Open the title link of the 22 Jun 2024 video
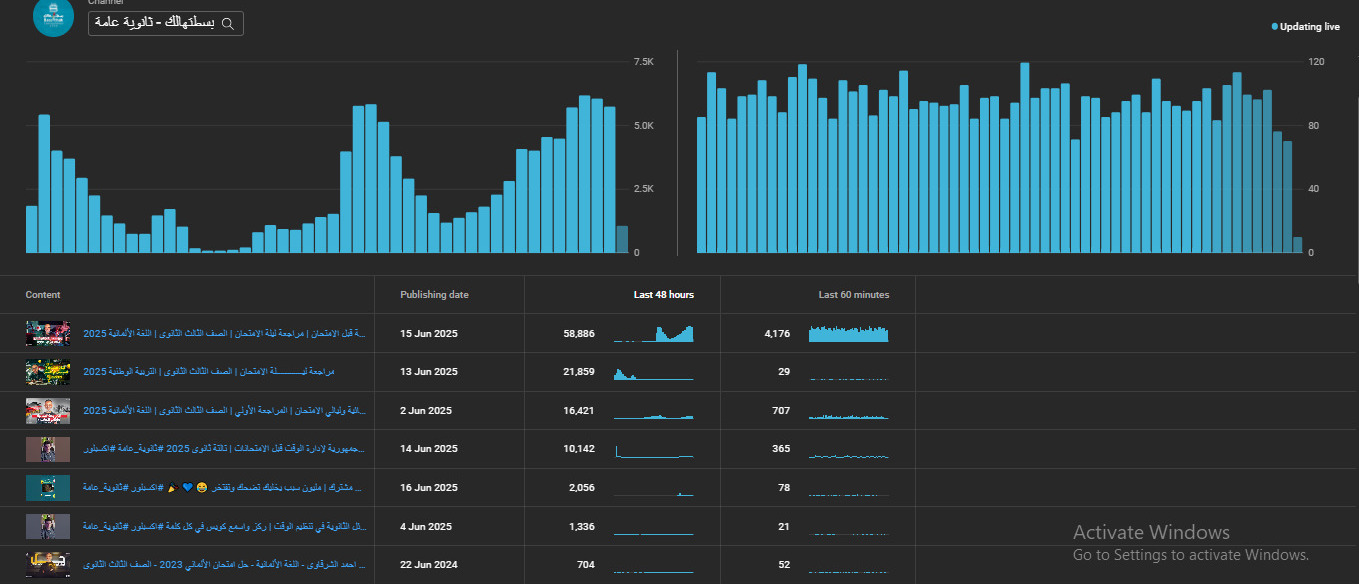 coord(224,564)
